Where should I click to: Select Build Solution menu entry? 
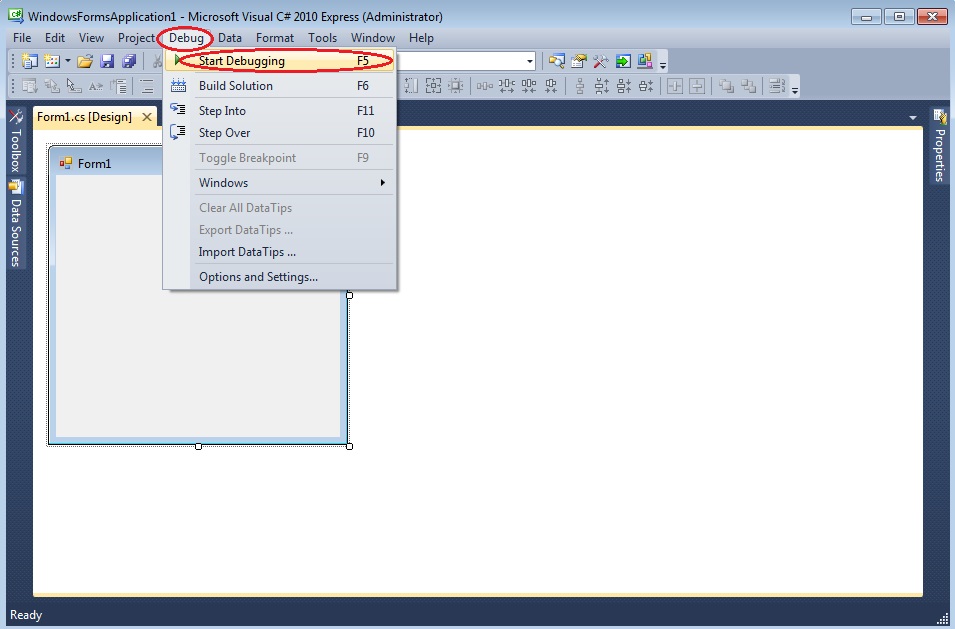(x=280, y=86)
